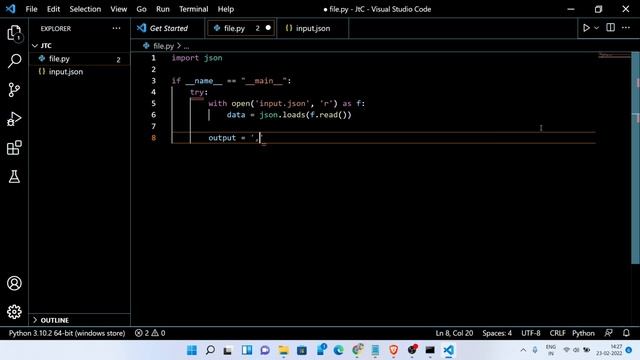Open editor More Actions ellipsis
640x360 pixels.
(x=626, y=27)
